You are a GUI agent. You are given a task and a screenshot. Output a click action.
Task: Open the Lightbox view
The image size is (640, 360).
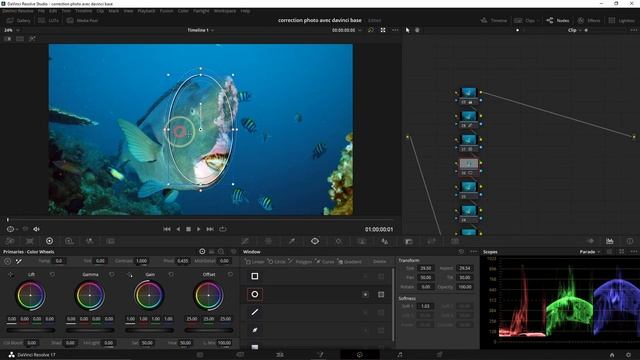(x=622, y=20)
